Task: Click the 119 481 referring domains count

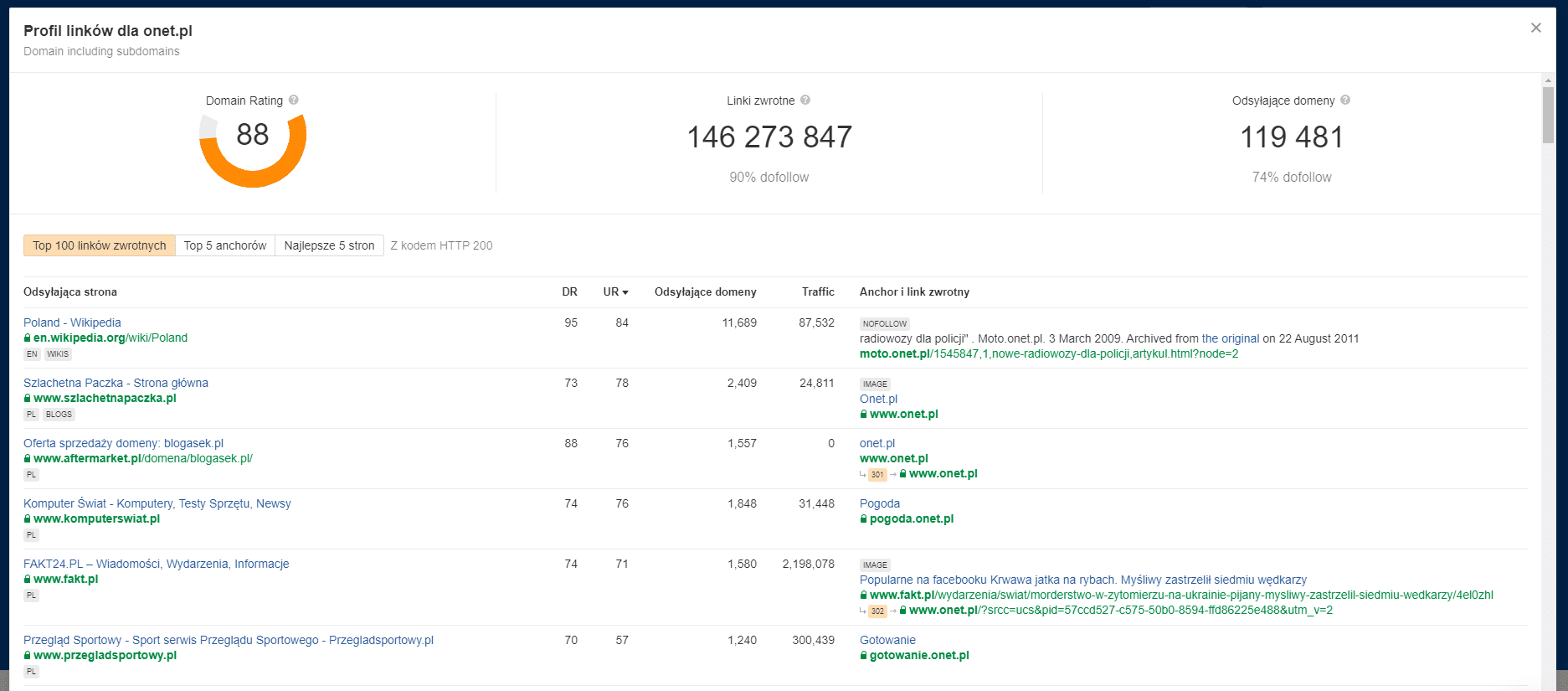Action: pos(1292,137)
